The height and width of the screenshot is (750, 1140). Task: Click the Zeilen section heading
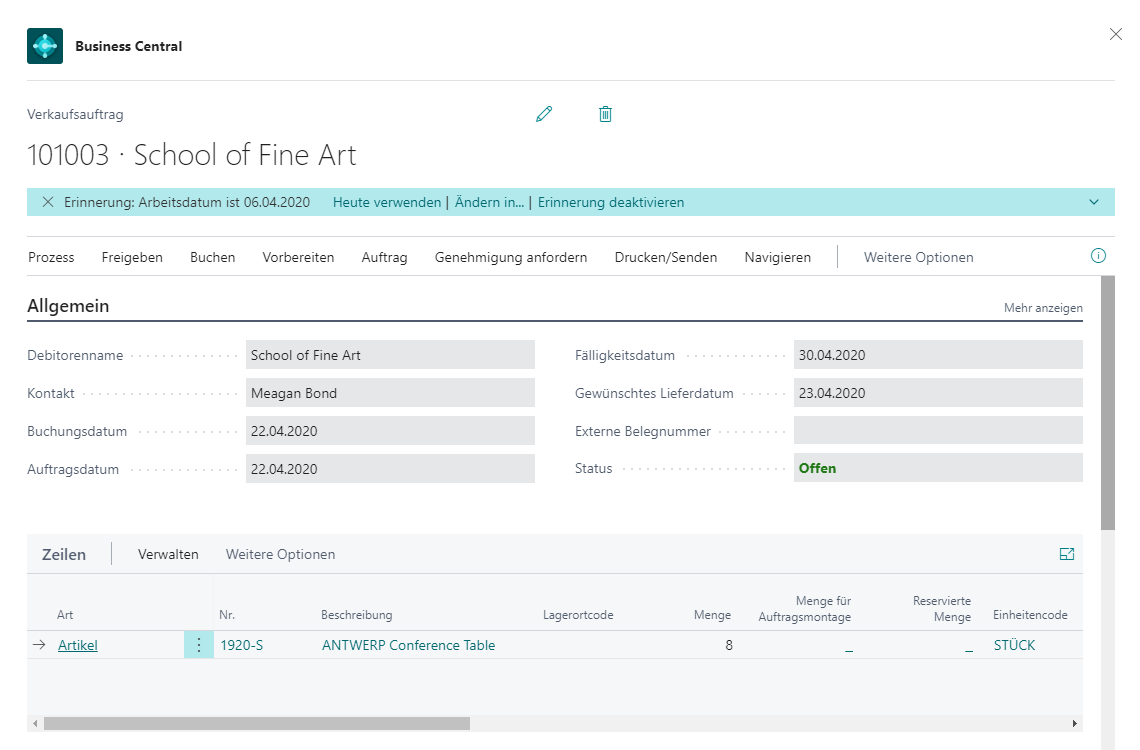64,555
